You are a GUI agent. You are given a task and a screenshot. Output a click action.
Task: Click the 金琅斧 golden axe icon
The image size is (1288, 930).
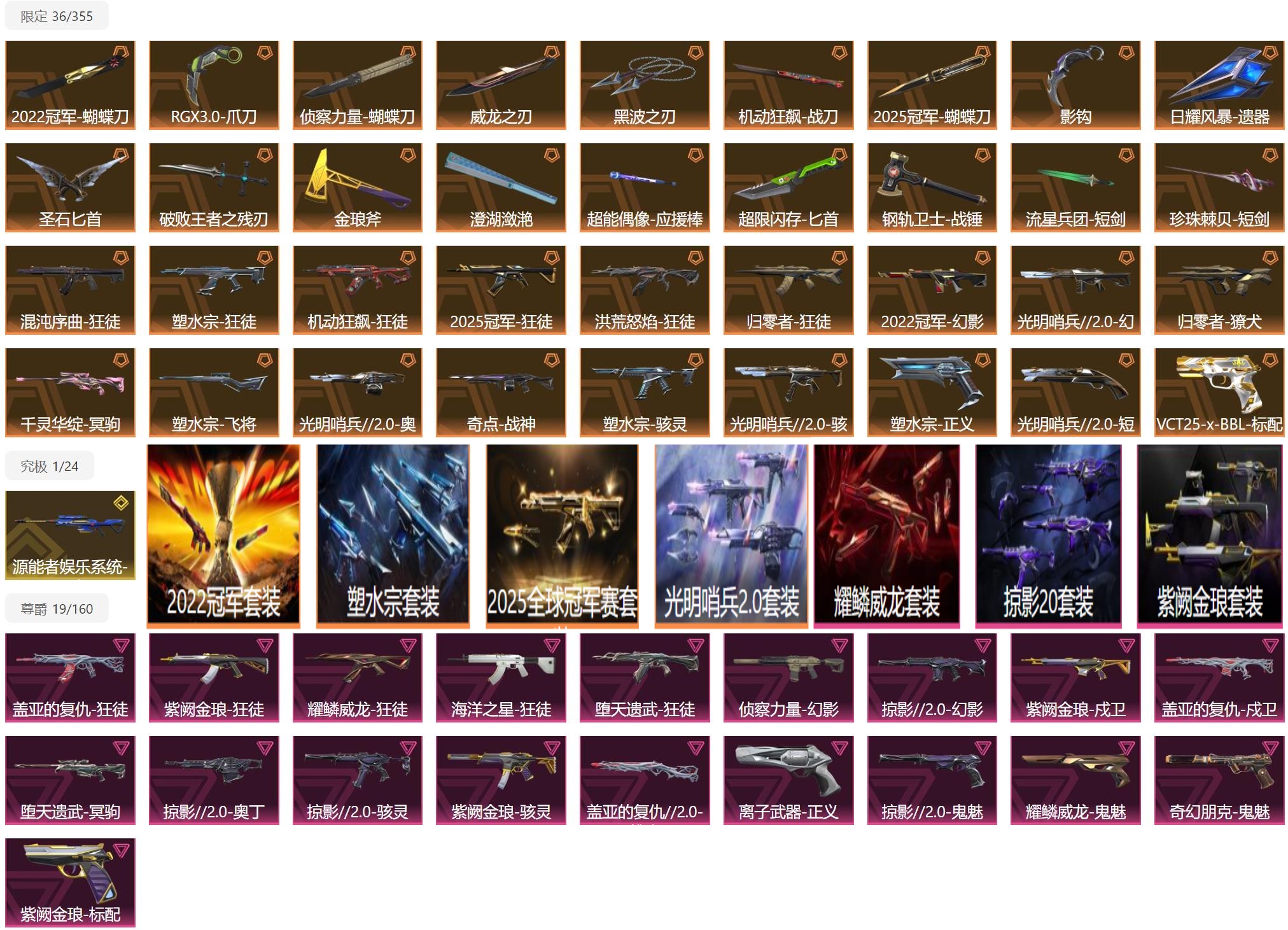coord(358,188)
